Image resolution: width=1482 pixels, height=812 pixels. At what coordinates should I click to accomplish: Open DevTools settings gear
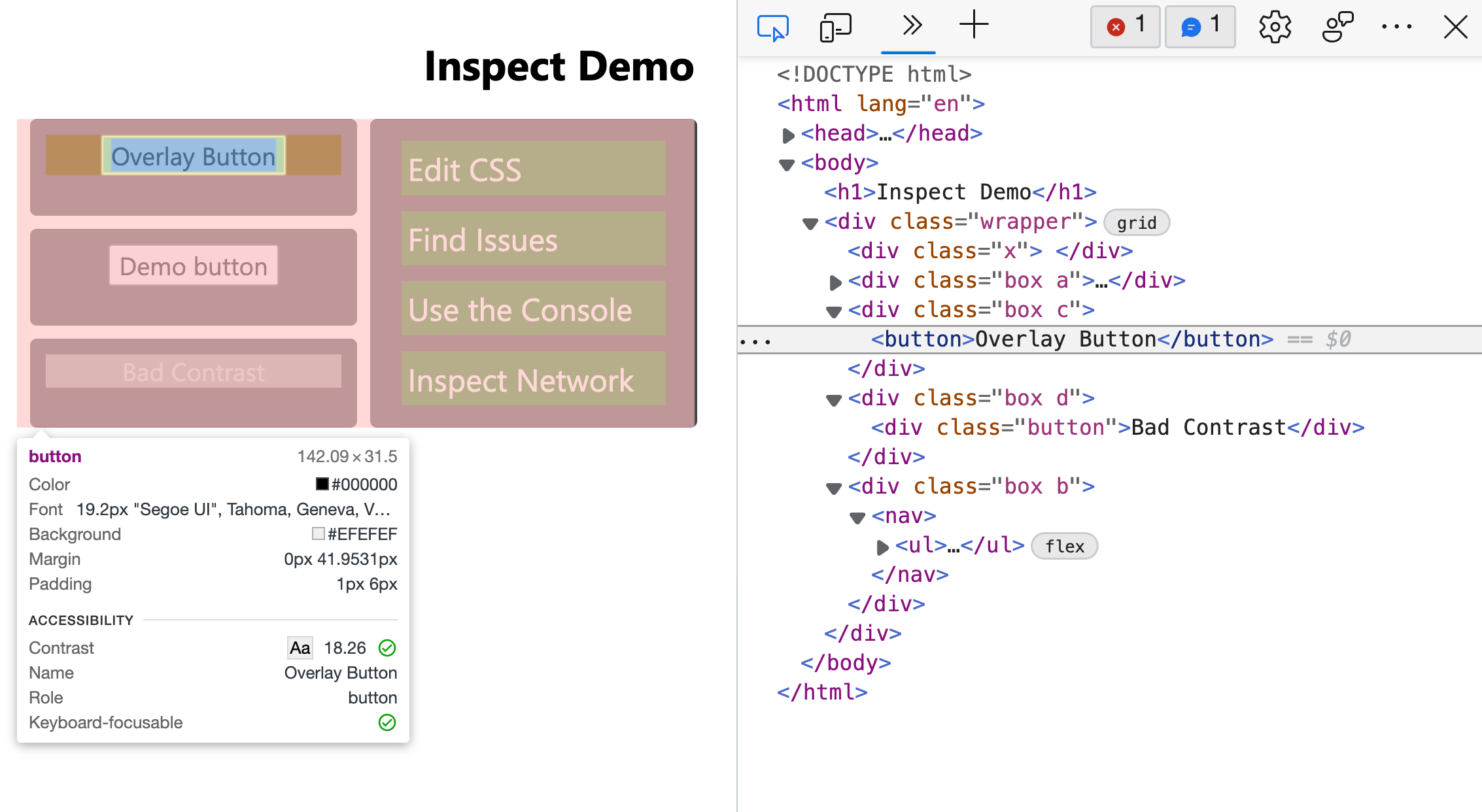(1275, 27)
